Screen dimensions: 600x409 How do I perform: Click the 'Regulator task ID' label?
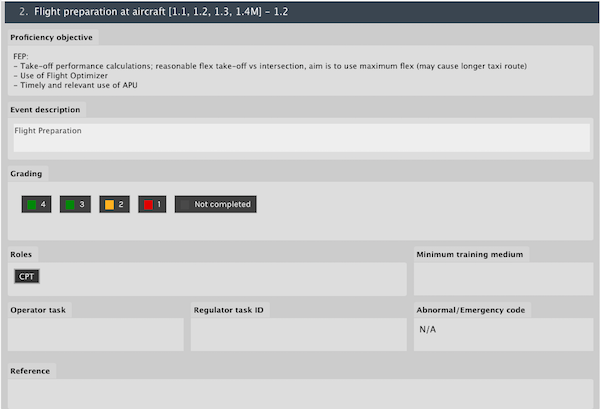tap(228, 310)
